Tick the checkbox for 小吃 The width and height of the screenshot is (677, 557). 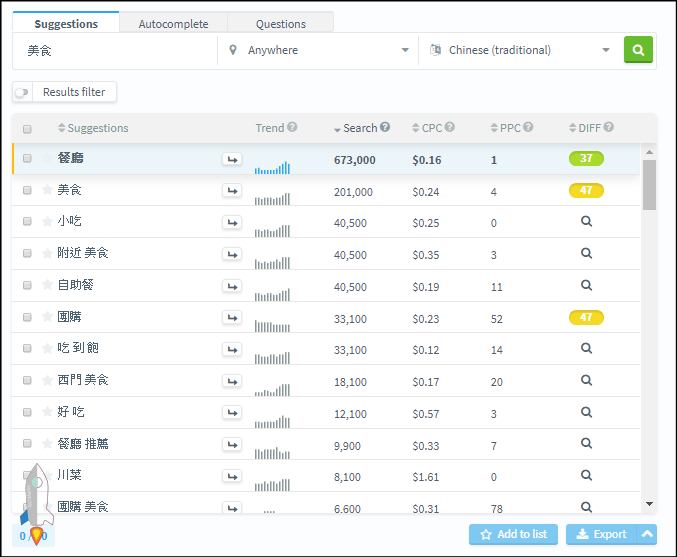pos(27,221)
